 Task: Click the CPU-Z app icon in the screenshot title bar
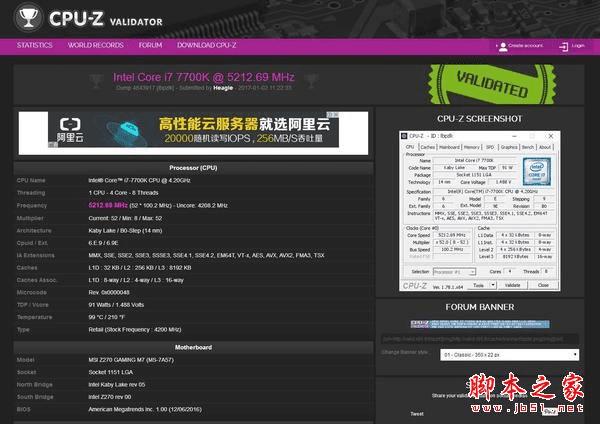pos(404,136)
